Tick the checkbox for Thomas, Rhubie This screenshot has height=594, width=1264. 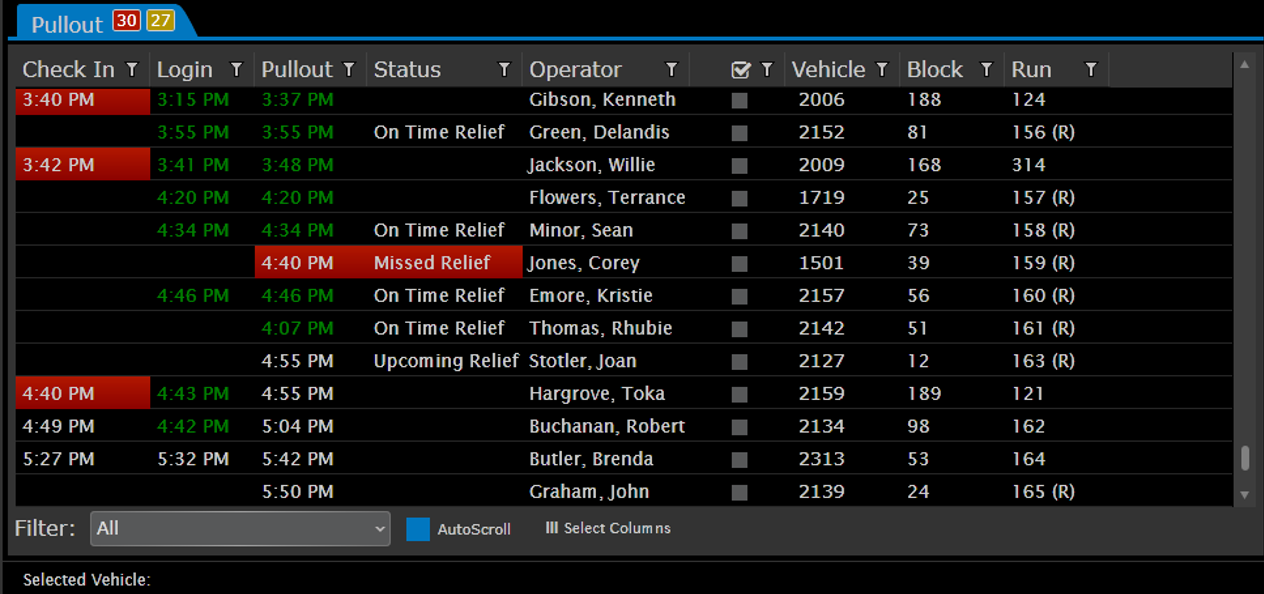(x=739, y=329)
